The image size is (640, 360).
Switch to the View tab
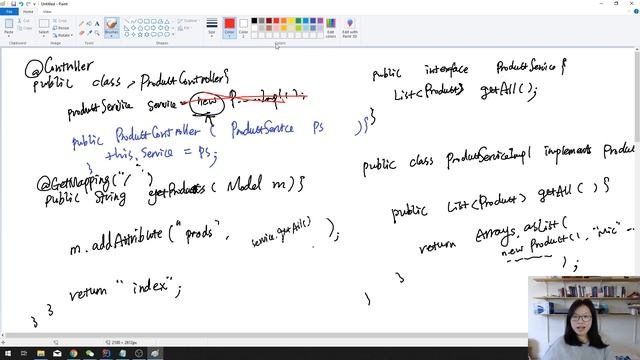point(47,11)
